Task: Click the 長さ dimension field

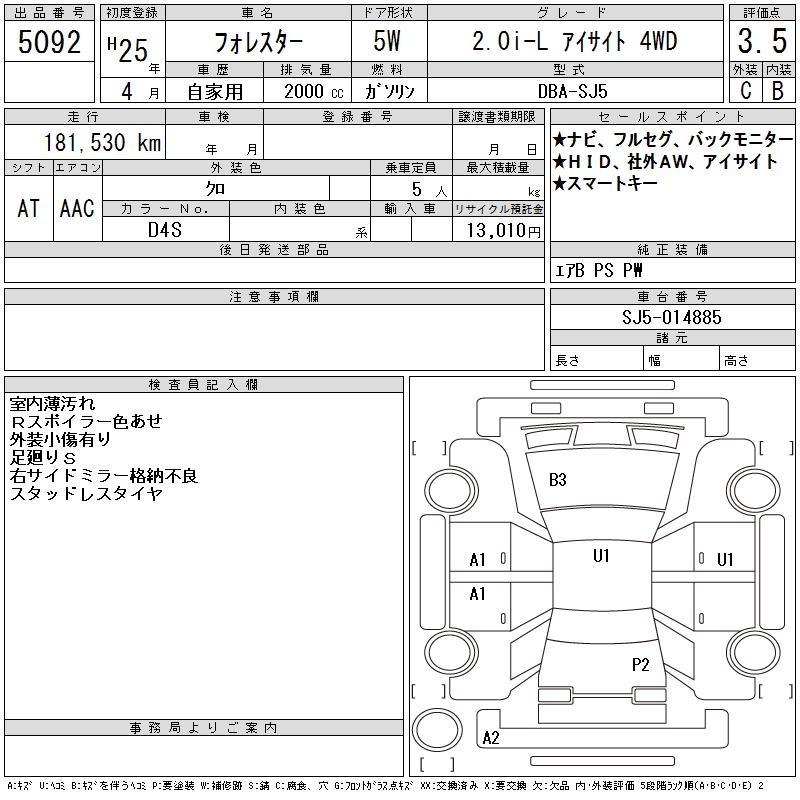Action: point(597,360)
